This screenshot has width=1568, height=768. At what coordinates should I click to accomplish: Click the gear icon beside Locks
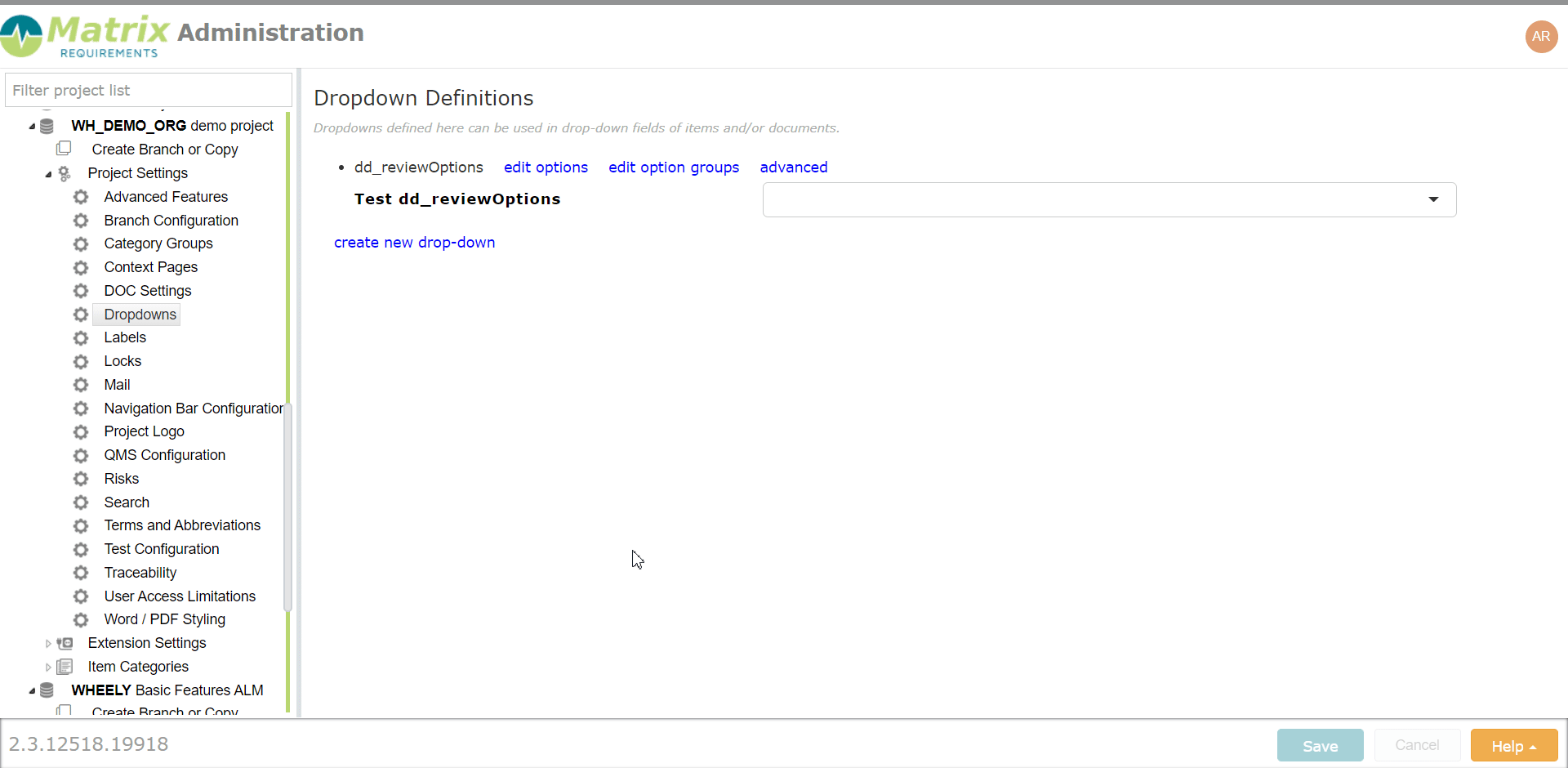click(x=81, y=361)
